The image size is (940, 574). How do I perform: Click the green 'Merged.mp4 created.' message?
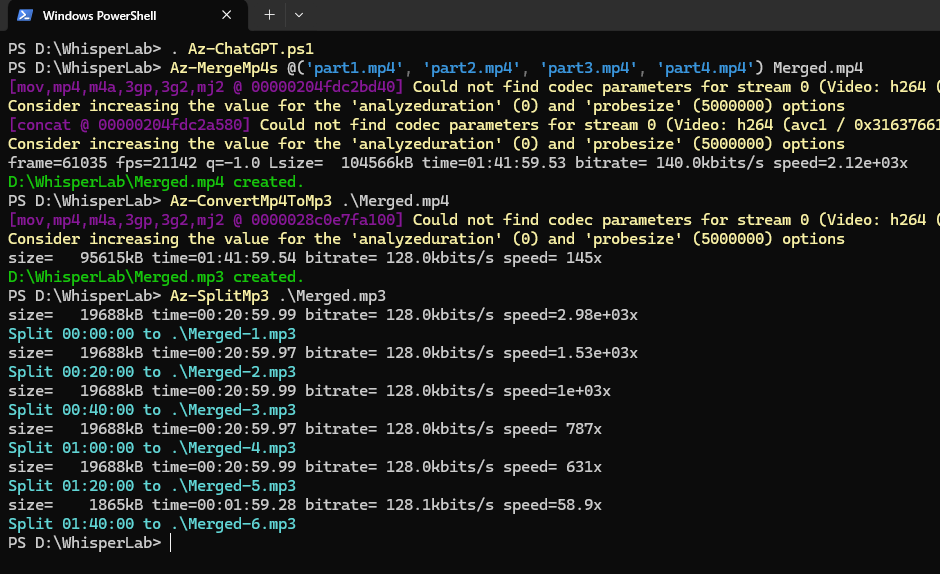tap(155, 182)
